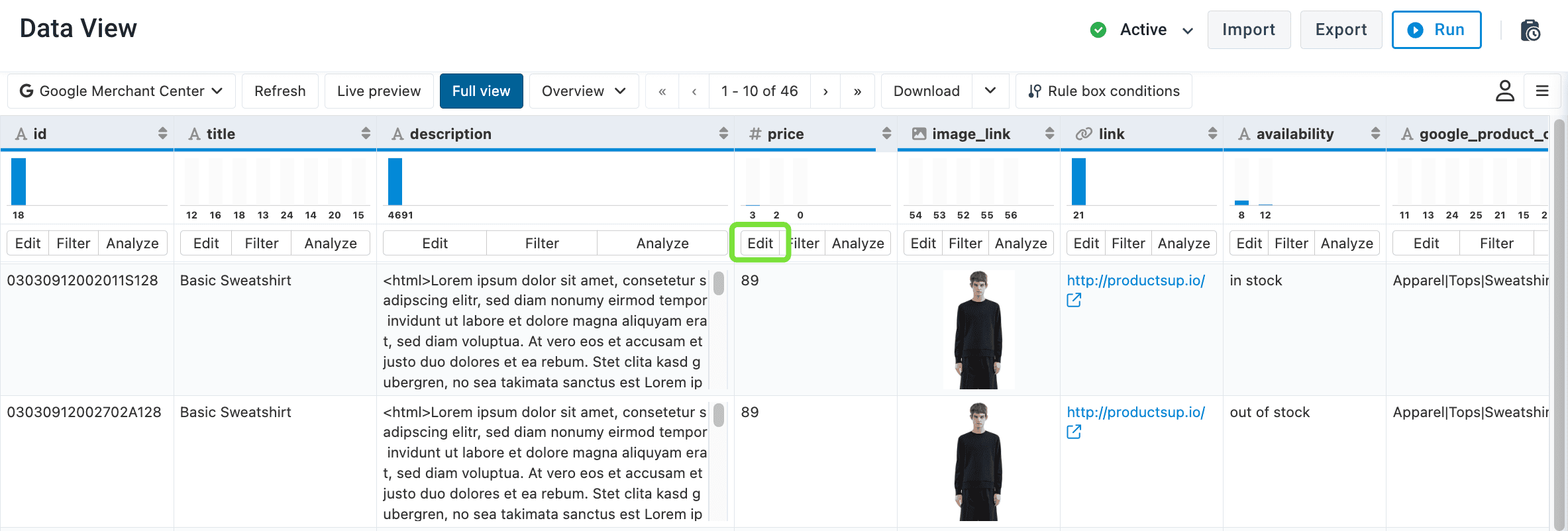Filter the description column

click(542, 243)
